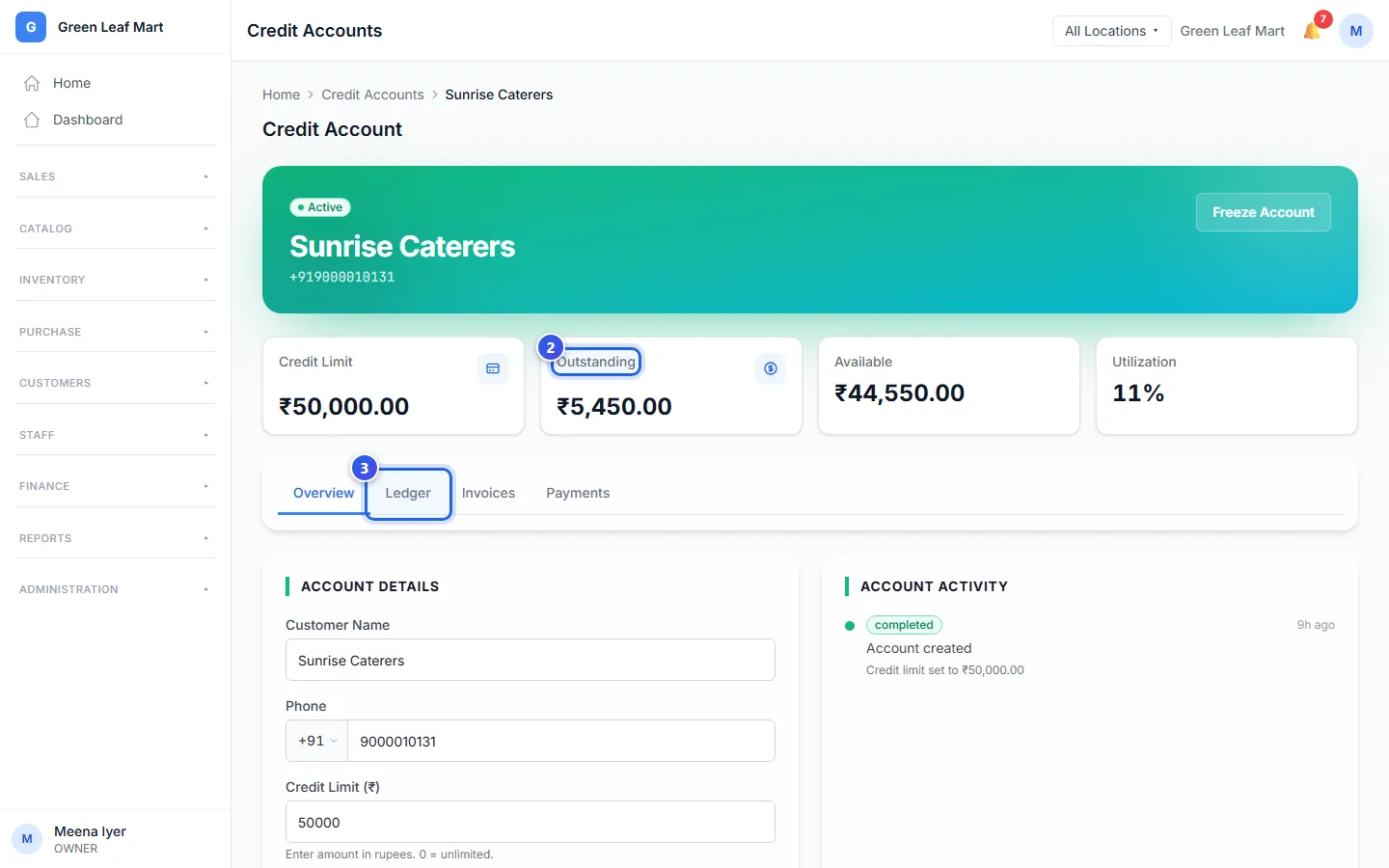
Task: Switch to the Overview tab
Action: tap(323, 493)
